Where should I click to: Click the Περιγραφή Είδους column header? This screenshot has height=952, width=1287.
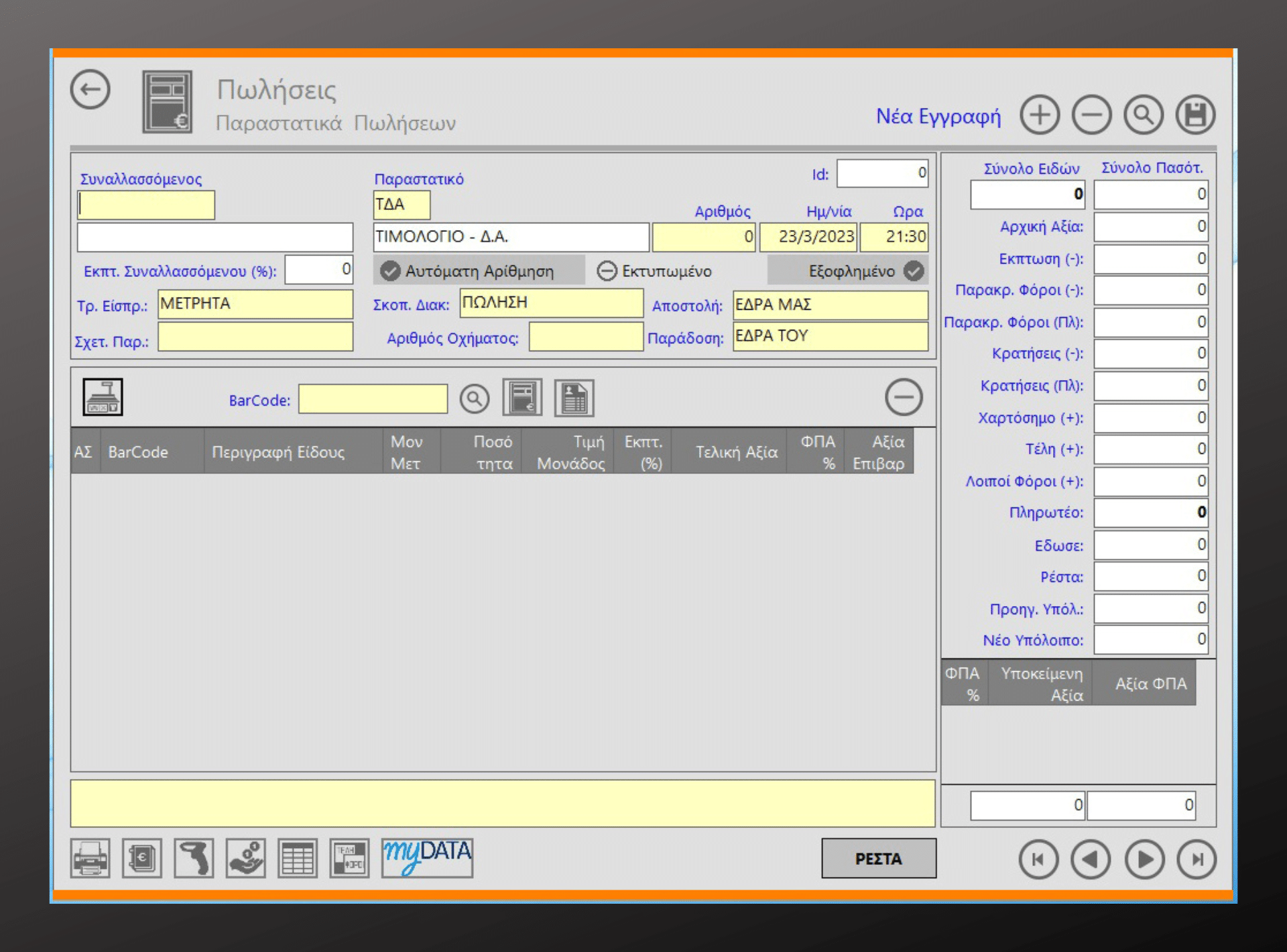278,453
